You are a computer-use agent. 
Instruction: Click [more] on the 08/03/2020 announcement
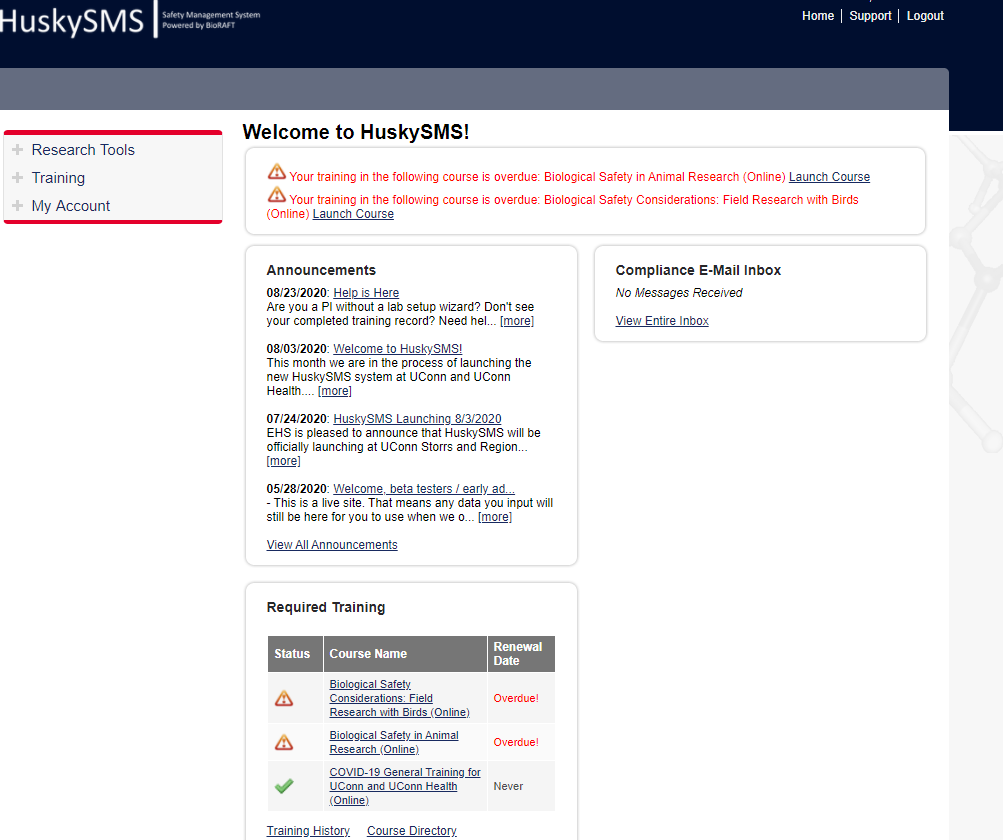335,391
